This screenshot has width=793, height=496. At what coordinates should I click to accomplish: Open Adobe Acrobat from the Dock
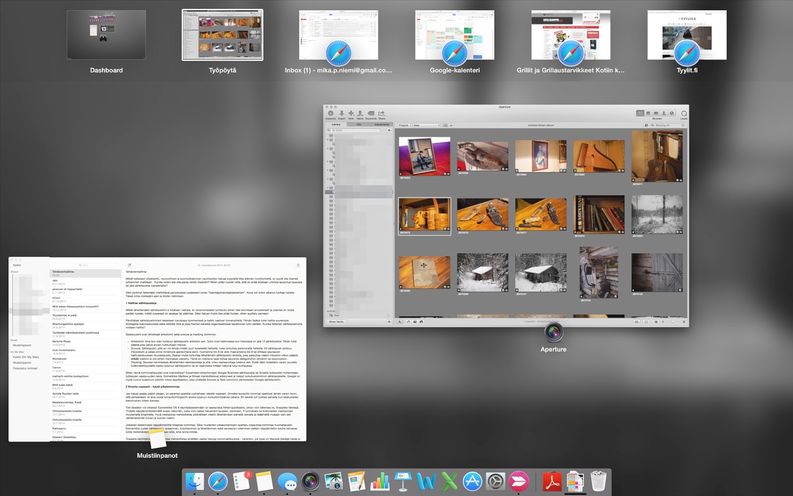pos(552,481)
